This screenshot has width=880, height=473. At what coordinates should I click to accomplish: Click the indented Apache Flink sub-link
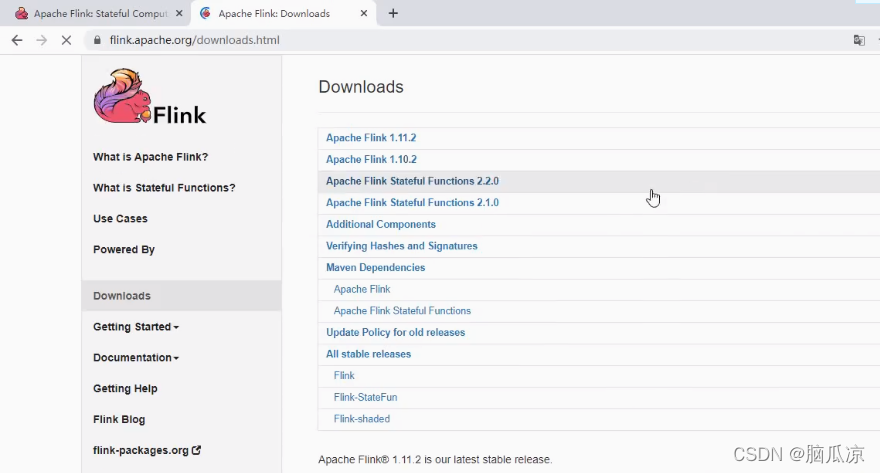(361, 290)
